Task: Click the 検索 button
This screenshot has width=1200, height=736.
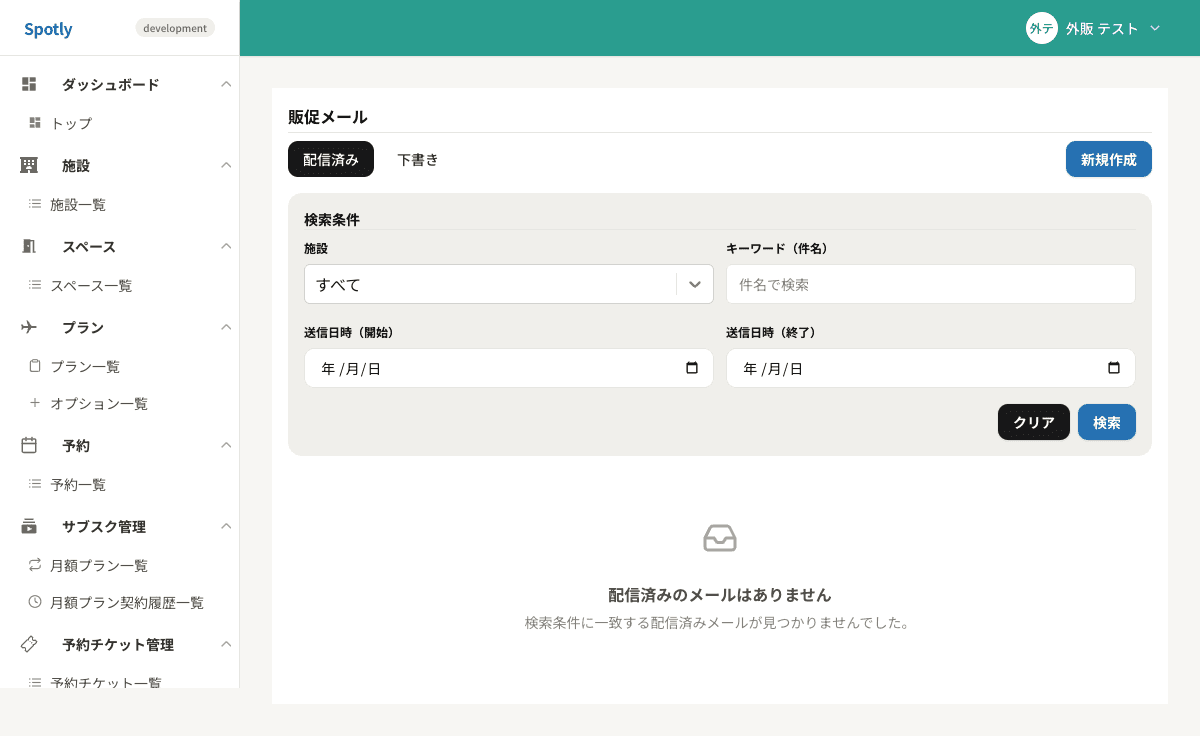Action: pyautogui.click(x=1107, y=422)
